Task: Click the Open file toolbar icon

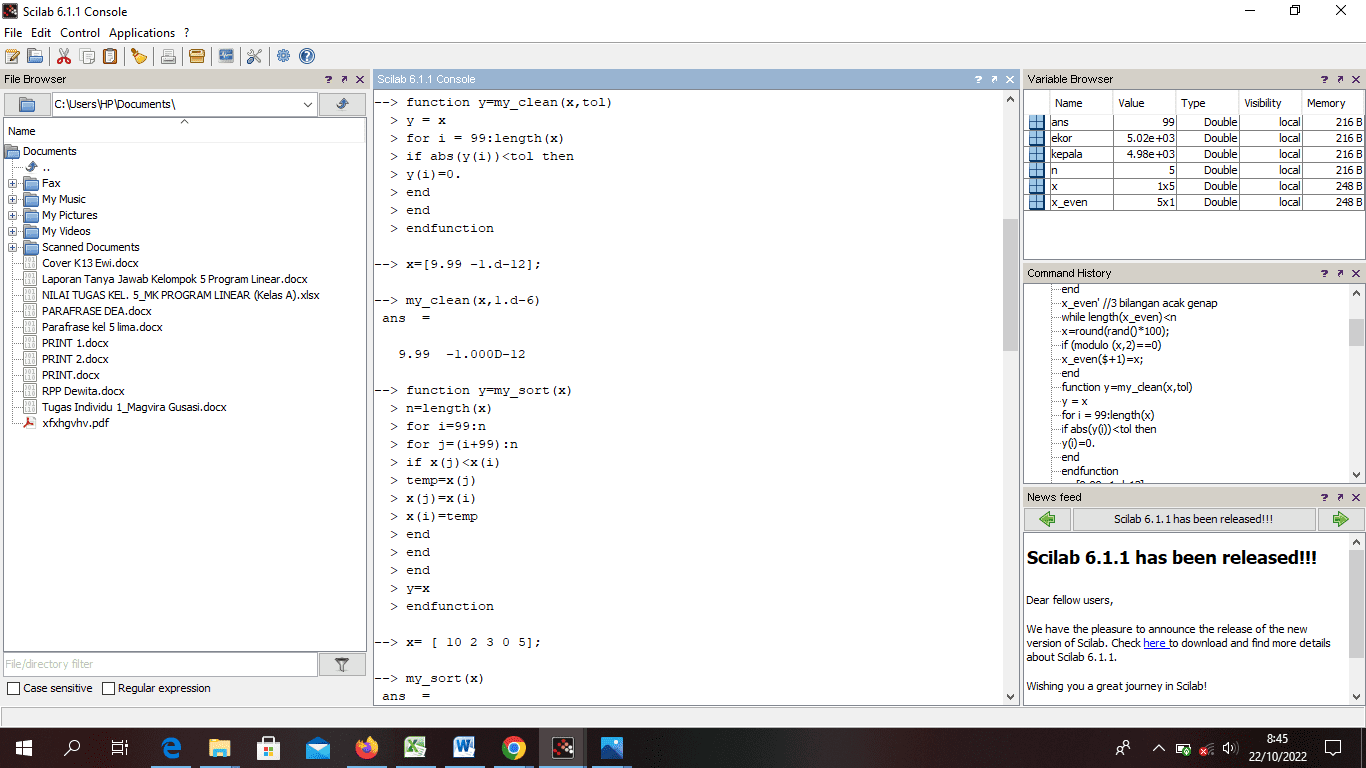Action: 35,56
